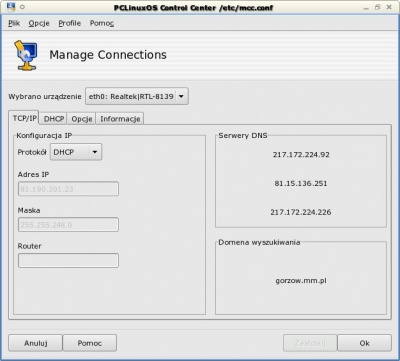Maximize the Control Center window
400x361 pixels.
pyautogui.click(x=378, y=7)
